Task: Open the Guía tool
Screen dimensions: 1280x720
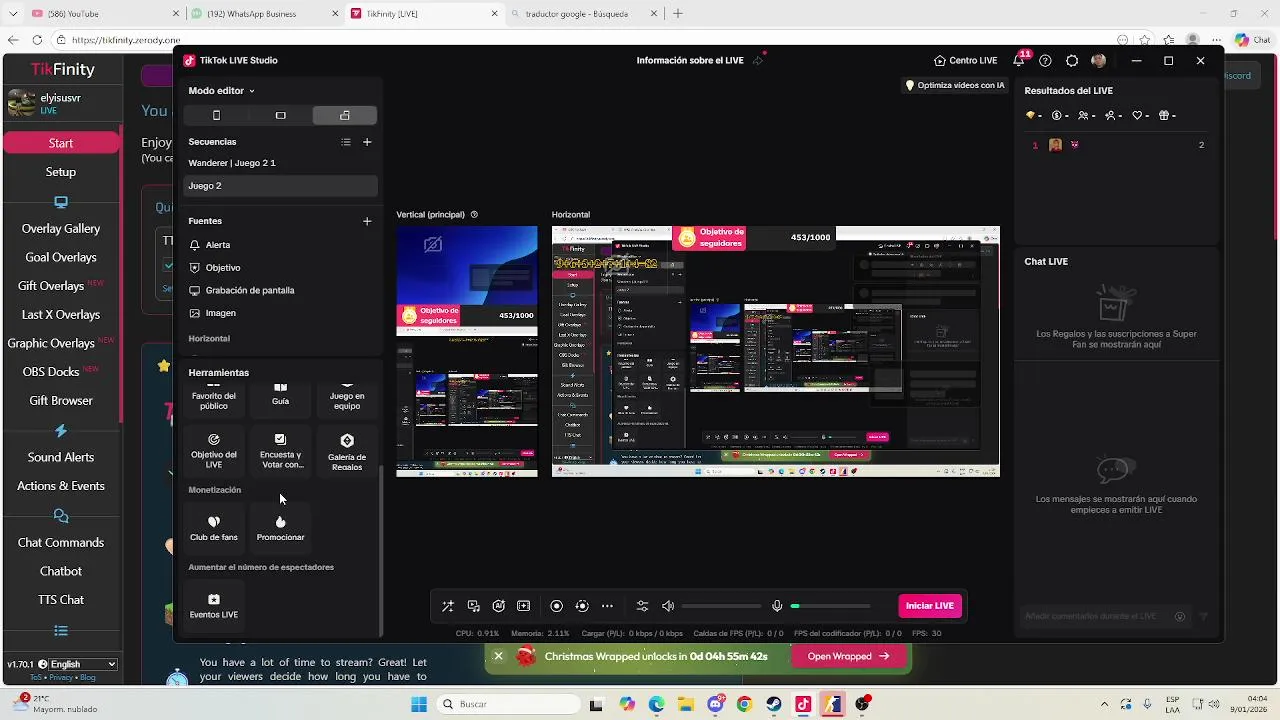Action: [280, 397]
